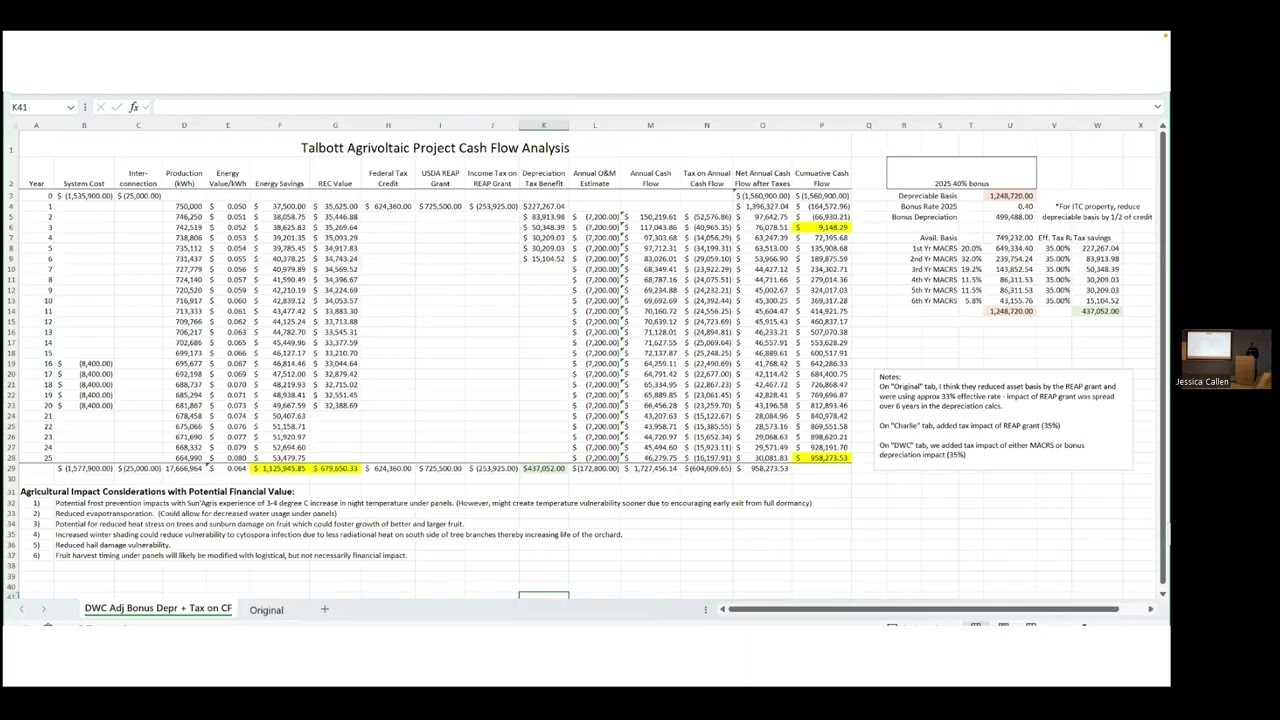Click the Notes text box heading

click(890, 377)
